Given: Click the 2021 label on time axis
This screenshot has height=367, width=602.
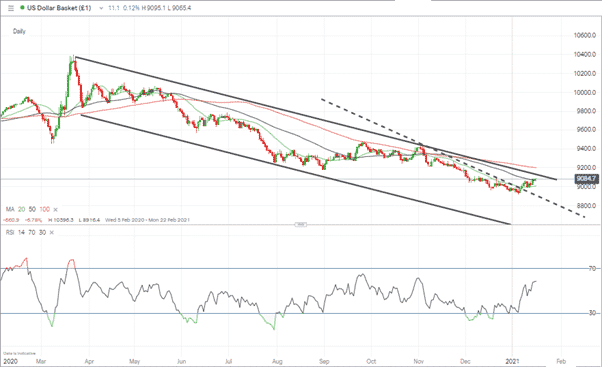Looking at the screenshot, I should (x=513, y=361).
